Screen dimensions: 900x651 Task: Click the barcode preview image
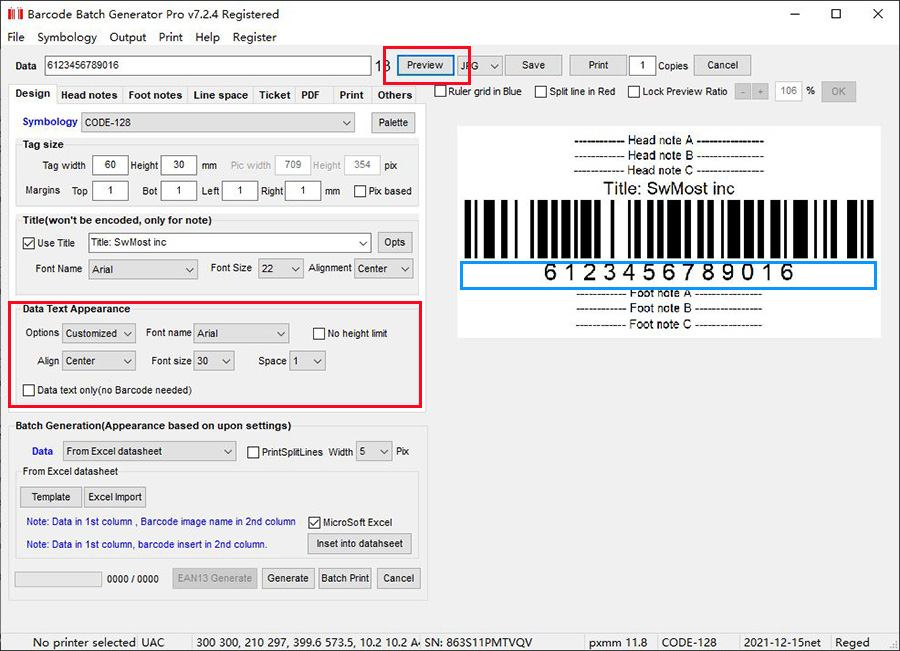(x=669, y=232)
